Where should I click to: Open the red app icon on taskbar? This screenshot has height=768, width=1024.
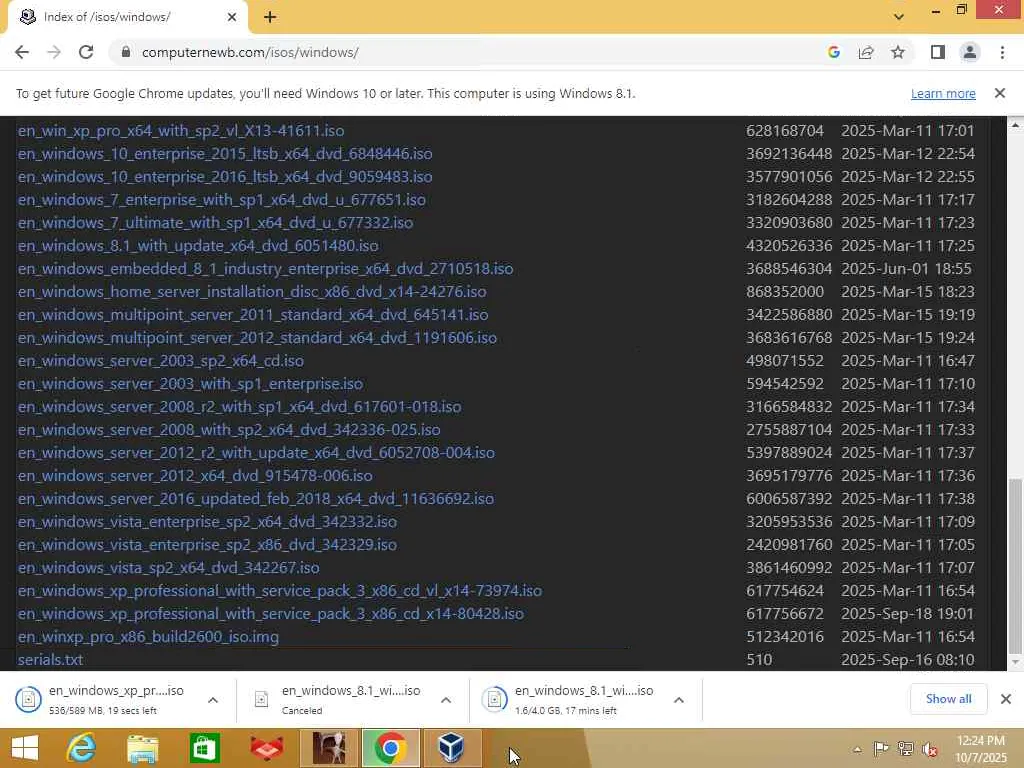(x=266, y=748)
